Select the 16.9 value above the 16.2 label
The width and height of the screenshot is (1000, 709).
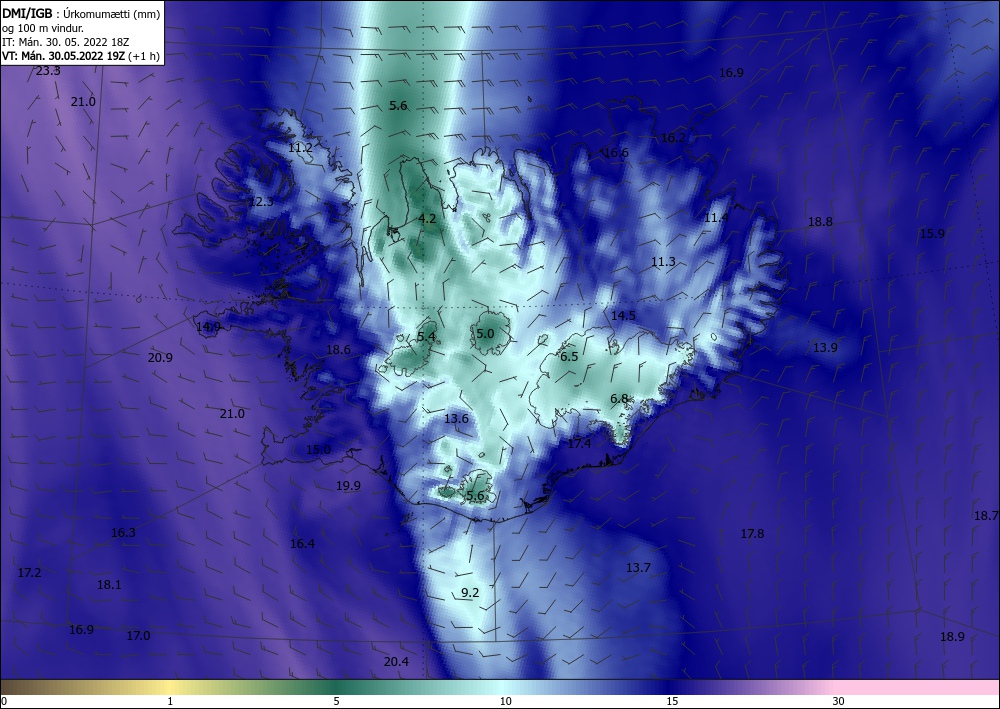[x=732, y=73]
